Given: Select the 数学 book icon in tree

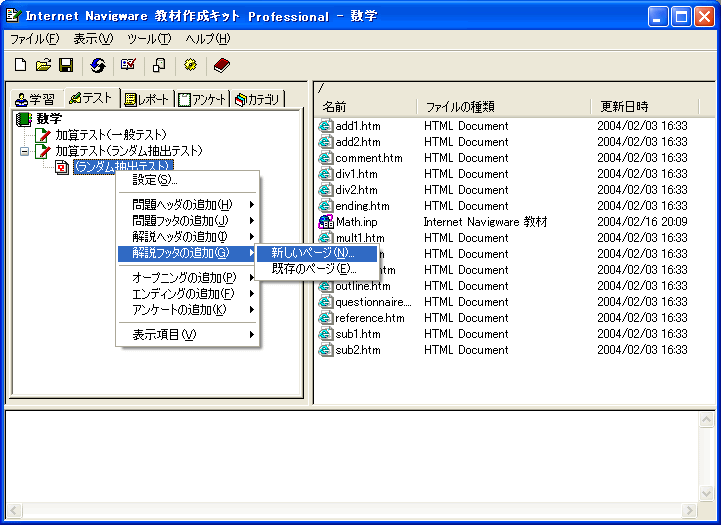Looking at the screenshot, I should pos(23,119).
